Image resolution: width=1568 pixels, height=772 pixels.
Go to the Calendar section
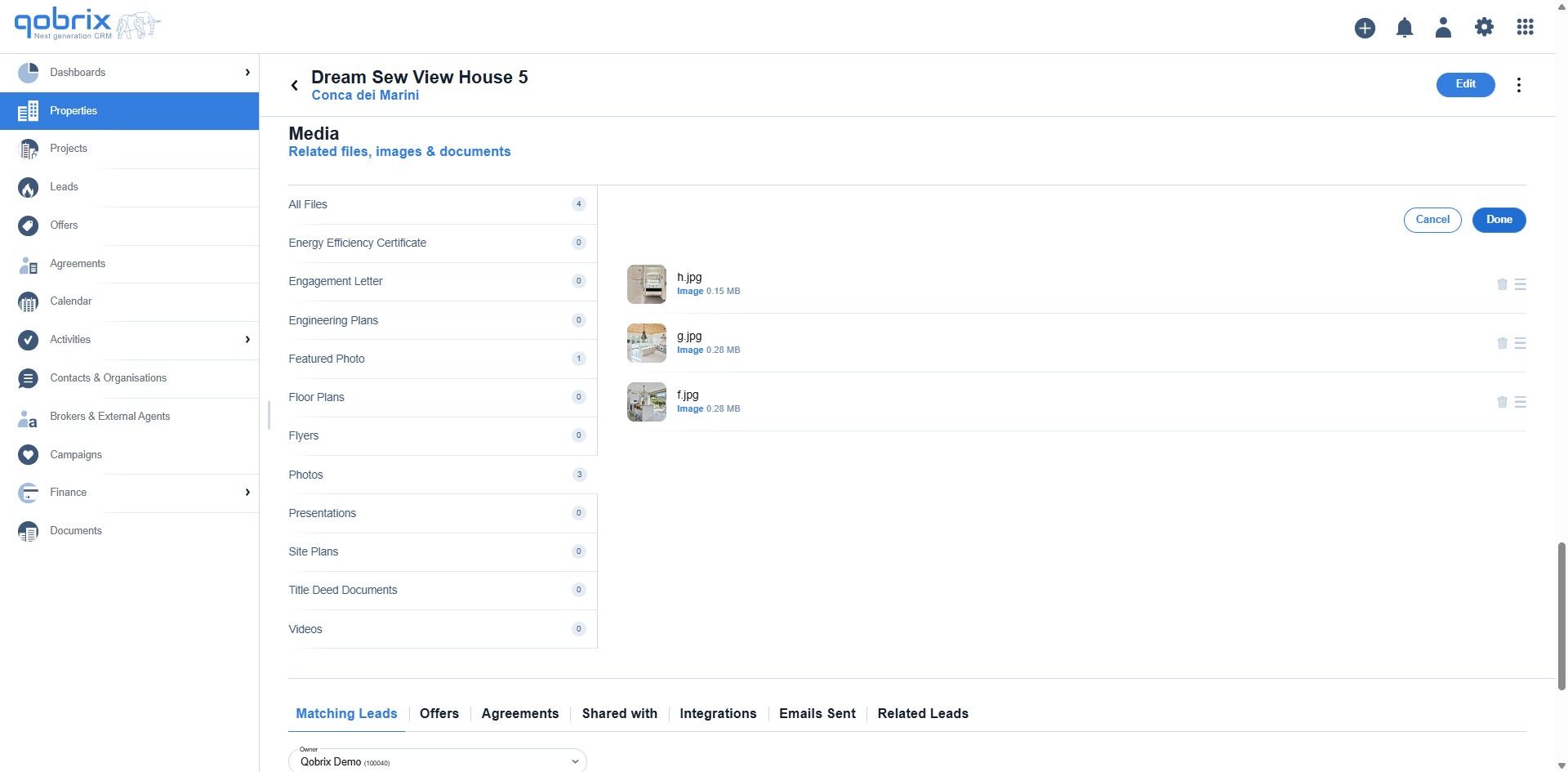tap(70, 301)
